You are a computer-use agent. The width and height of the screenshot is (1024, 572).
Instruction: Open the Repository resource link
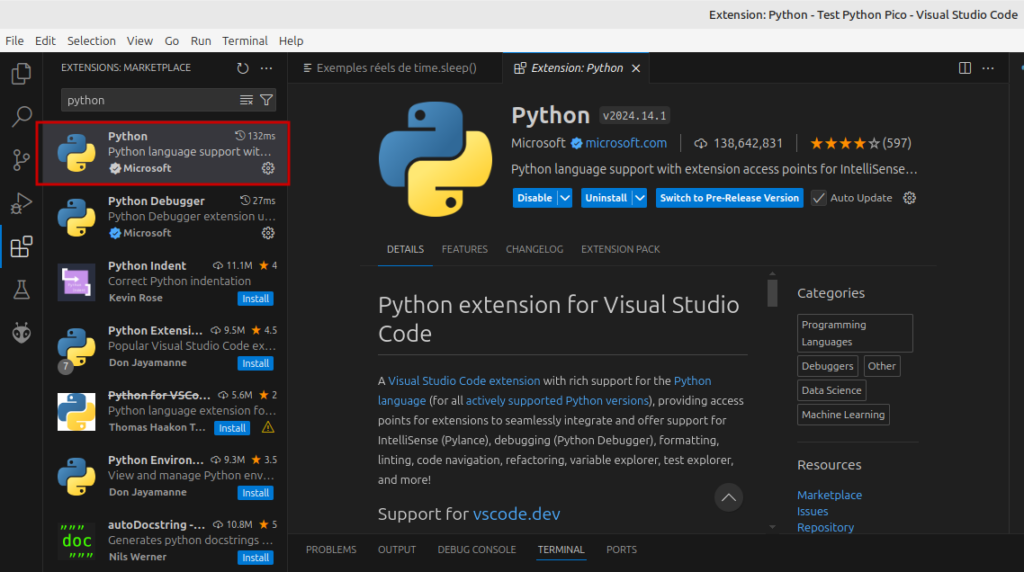point(825,528)
